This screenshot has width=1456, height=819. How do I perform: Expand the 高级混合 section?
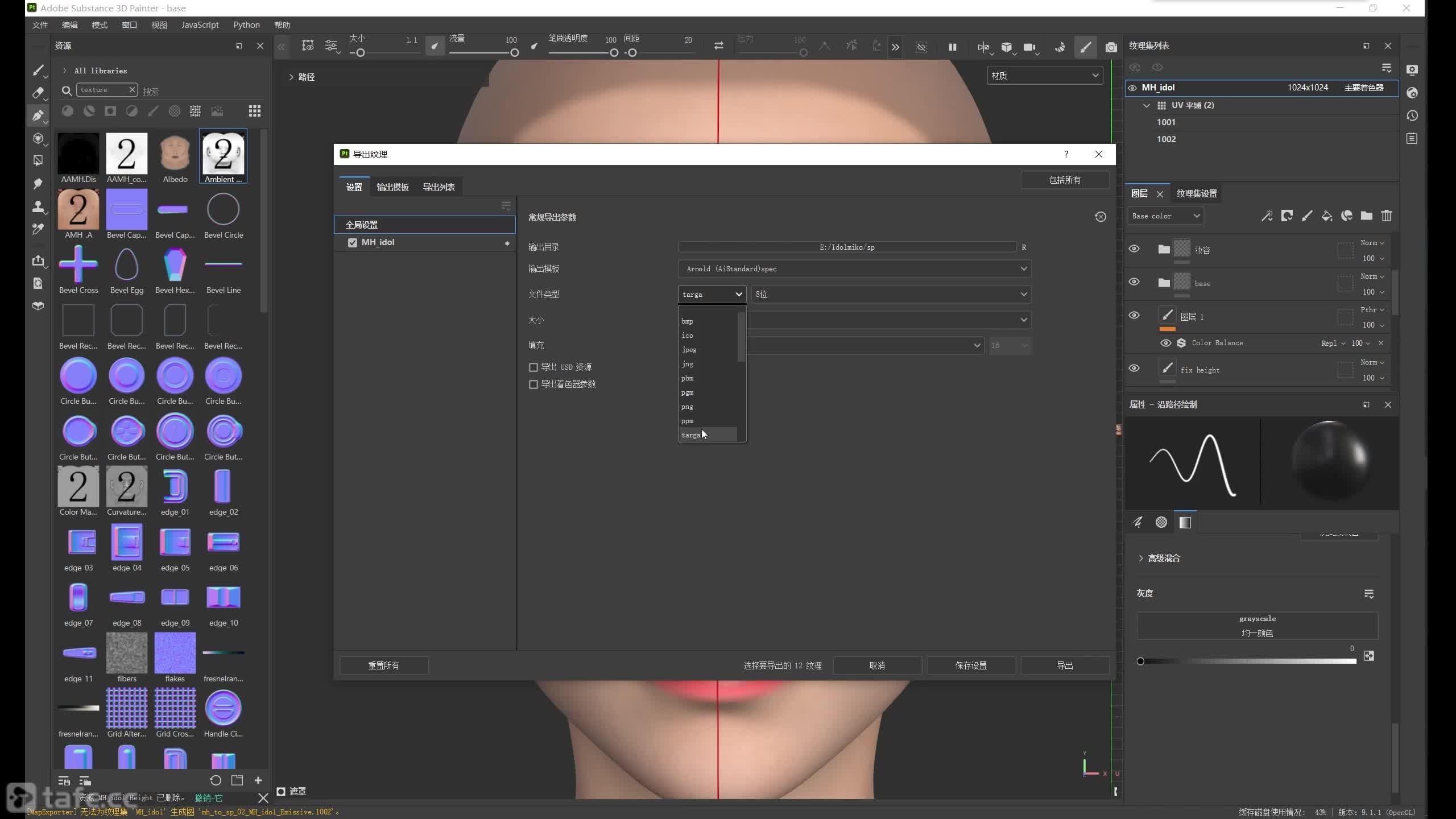(1141, 559)
